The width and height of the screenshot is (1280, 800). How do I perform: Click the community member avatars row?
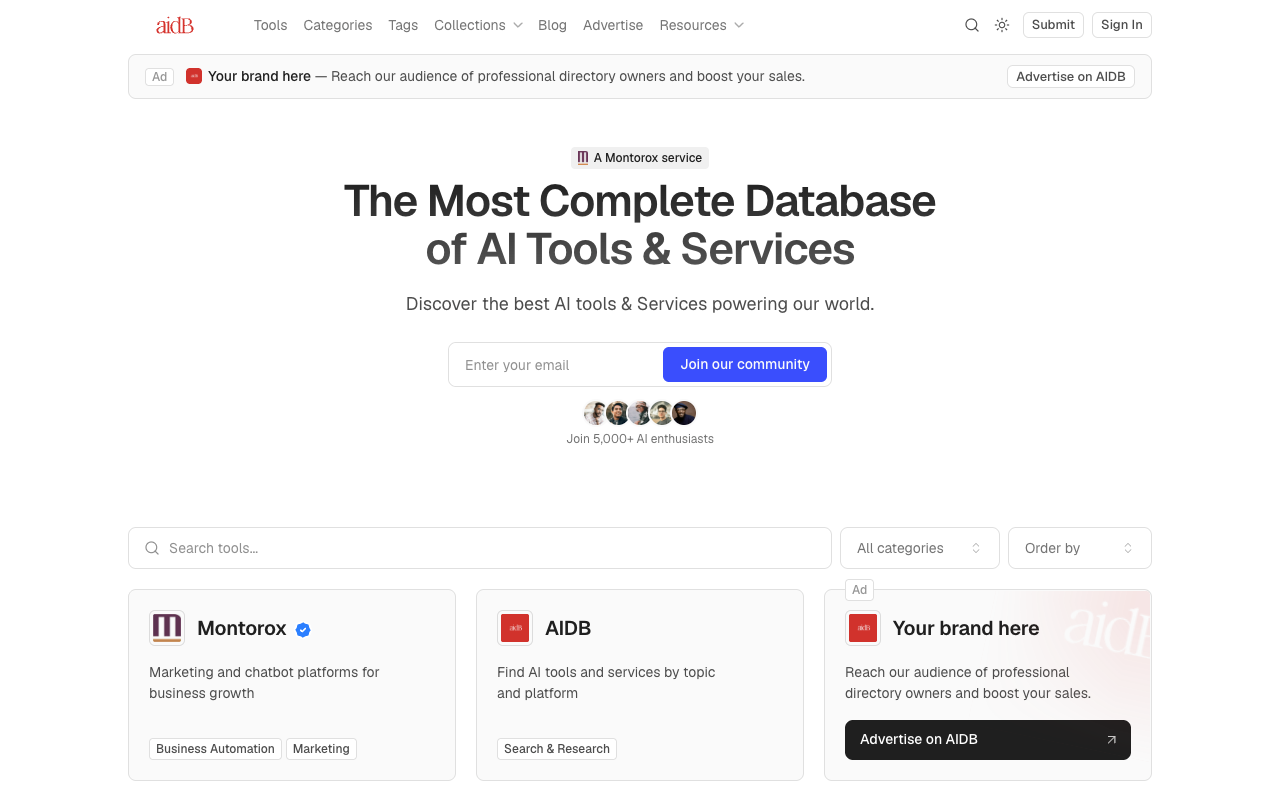(640, 413)
